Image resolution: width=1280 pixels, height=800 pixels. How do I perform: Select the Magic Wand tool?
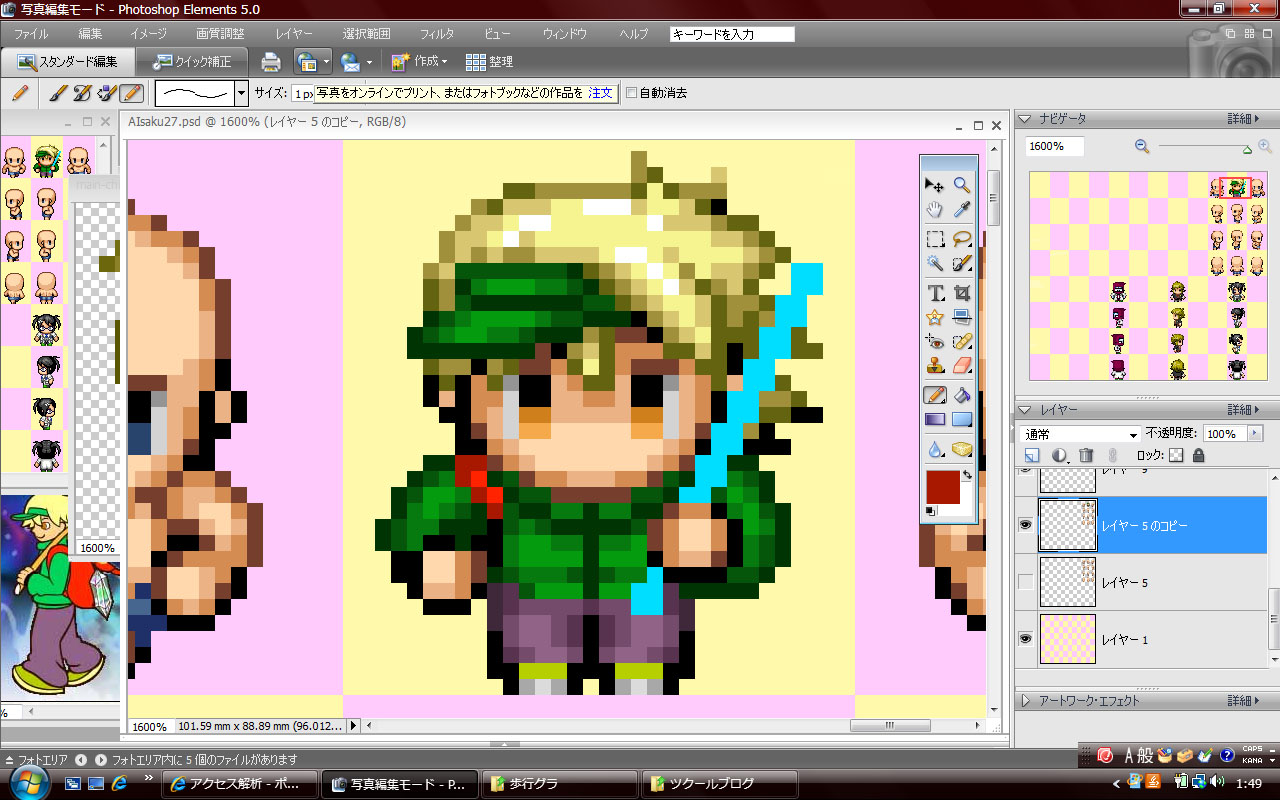click(x=935, y=264)
